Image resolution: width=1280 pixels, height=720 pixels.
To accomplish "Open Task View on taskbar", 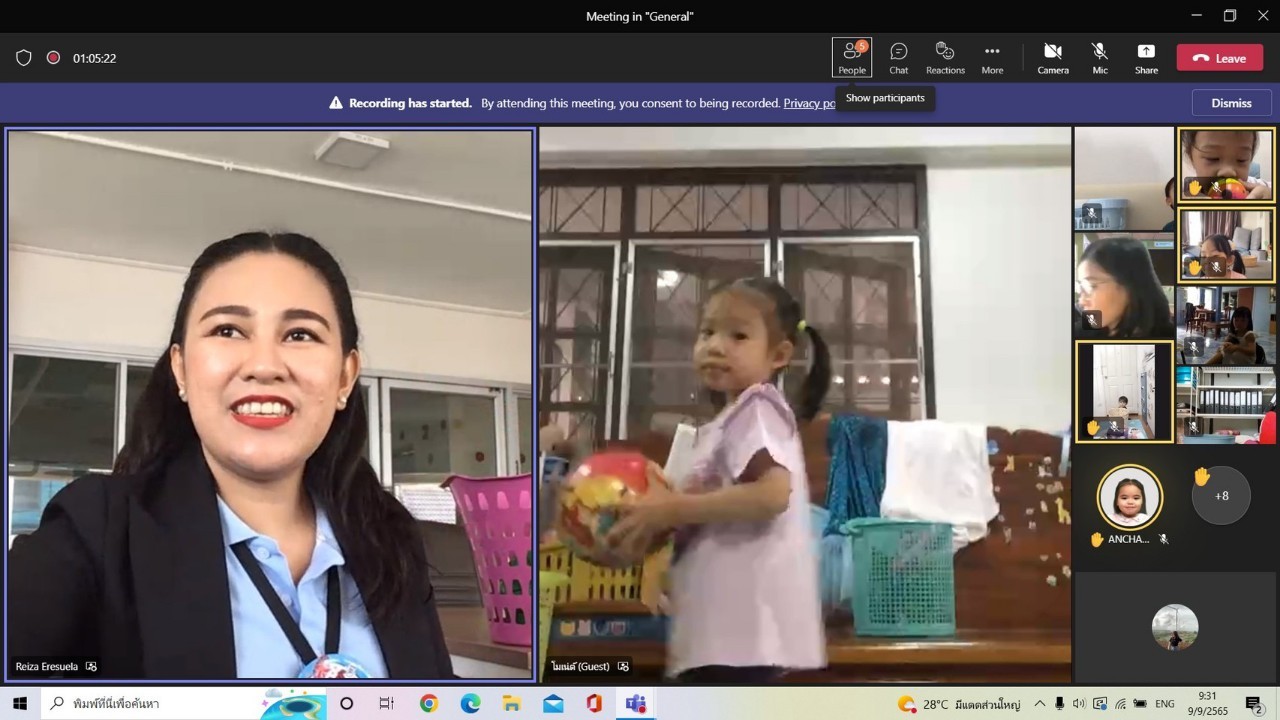I will [x=387, y=704].
